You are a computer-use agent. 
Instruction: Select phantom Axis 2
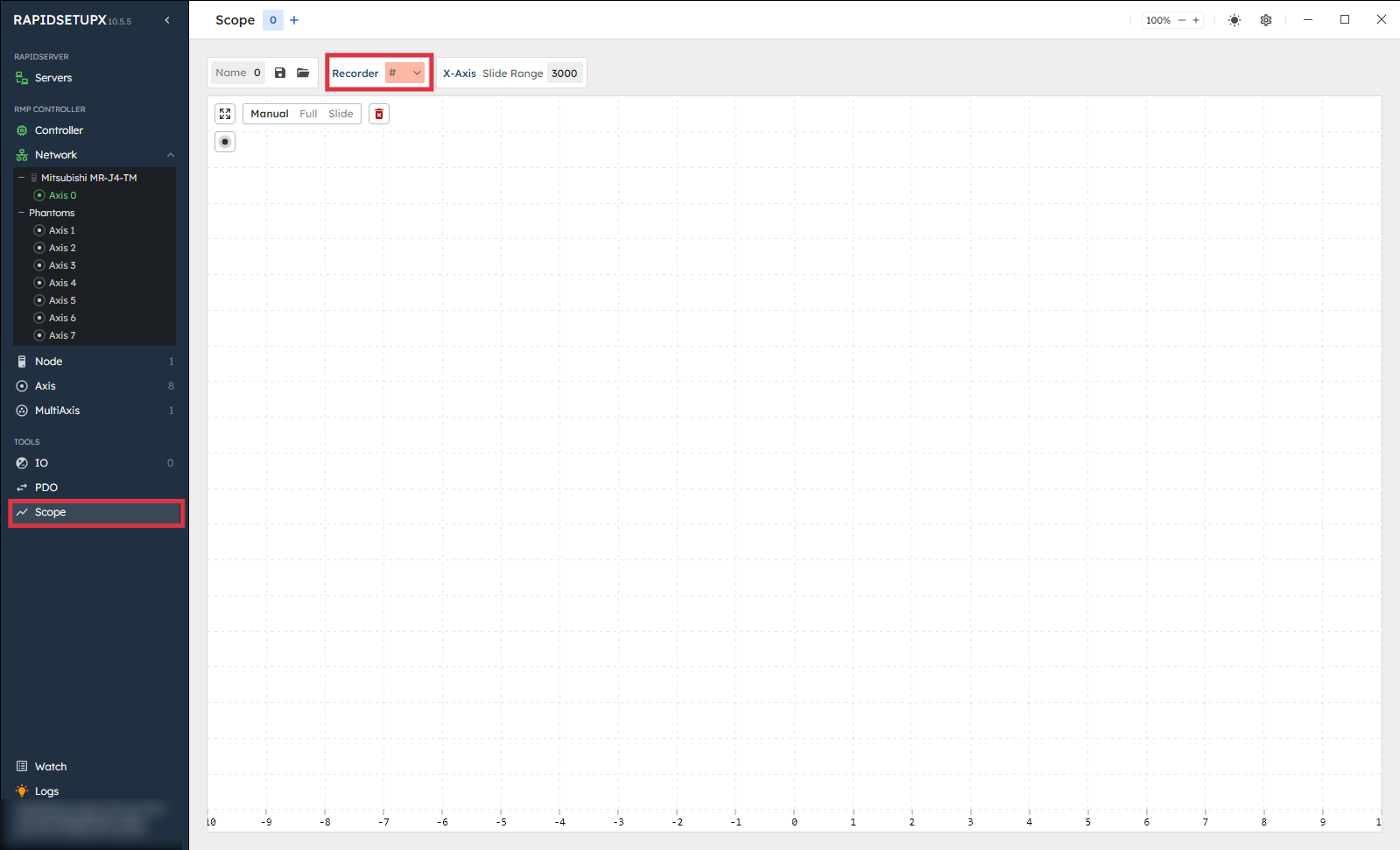(62, 248)
